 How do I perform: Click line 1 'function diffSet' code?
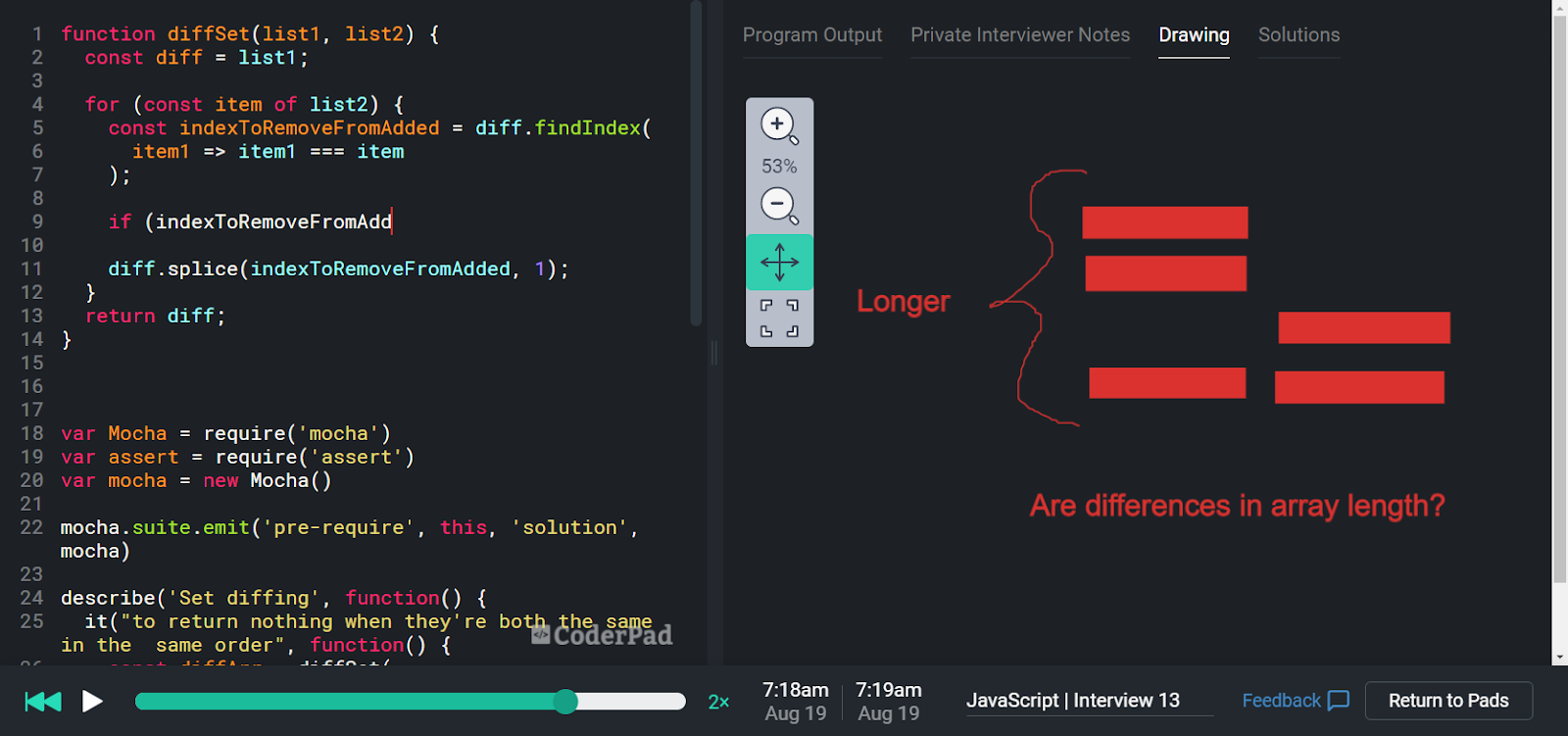250,34
